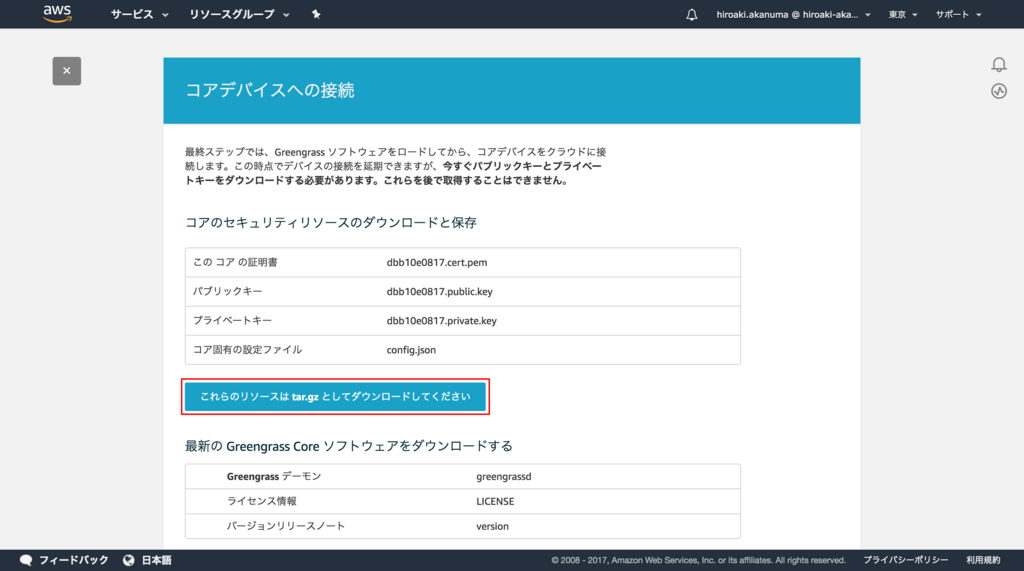Open the プライバシーポリシー link
The width and height of the screenshot is (1024, 571).
[x=906, y=560]
